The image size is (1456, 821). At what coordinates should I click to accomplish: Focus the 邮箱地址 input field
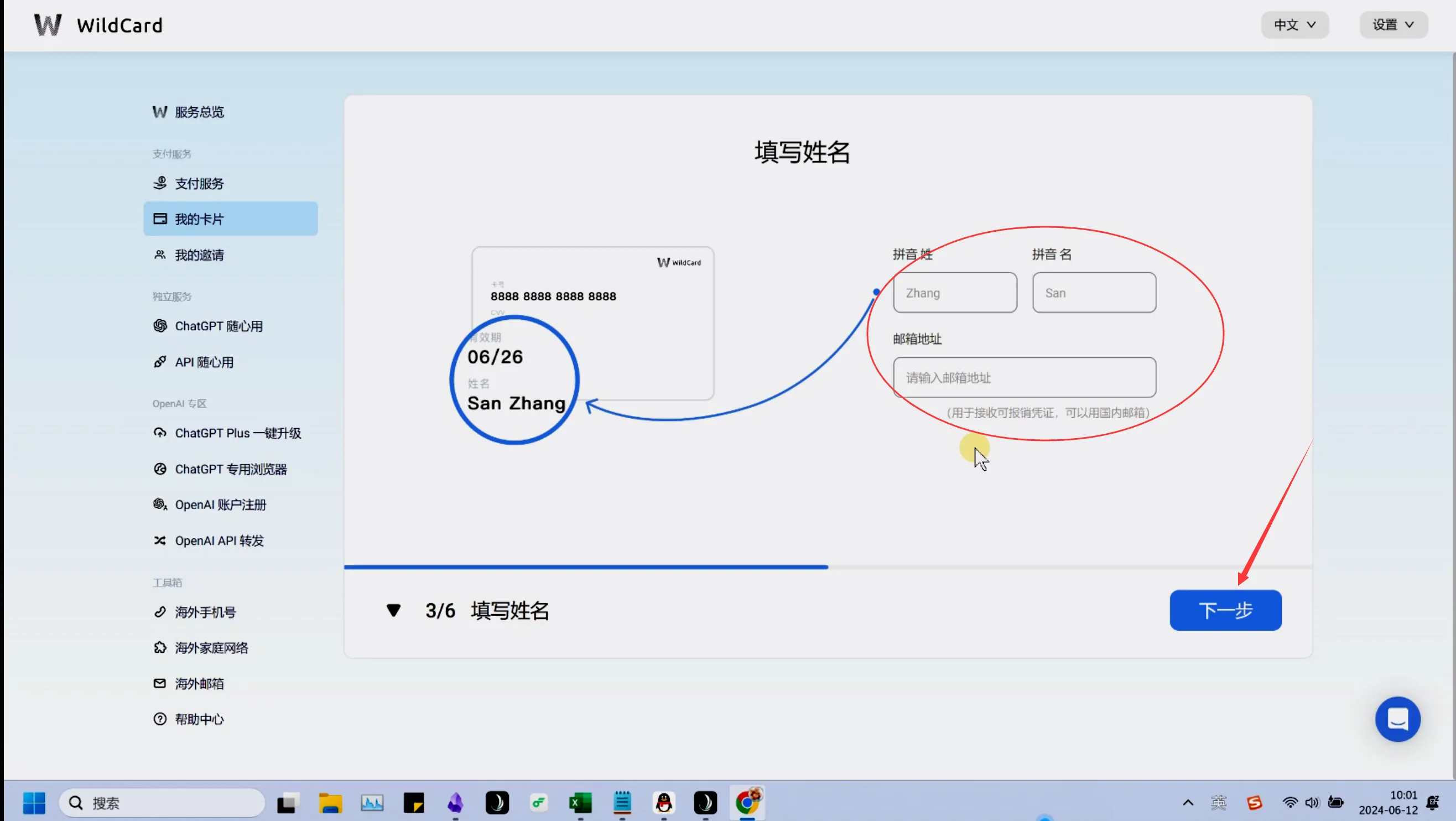[1024, 378]
